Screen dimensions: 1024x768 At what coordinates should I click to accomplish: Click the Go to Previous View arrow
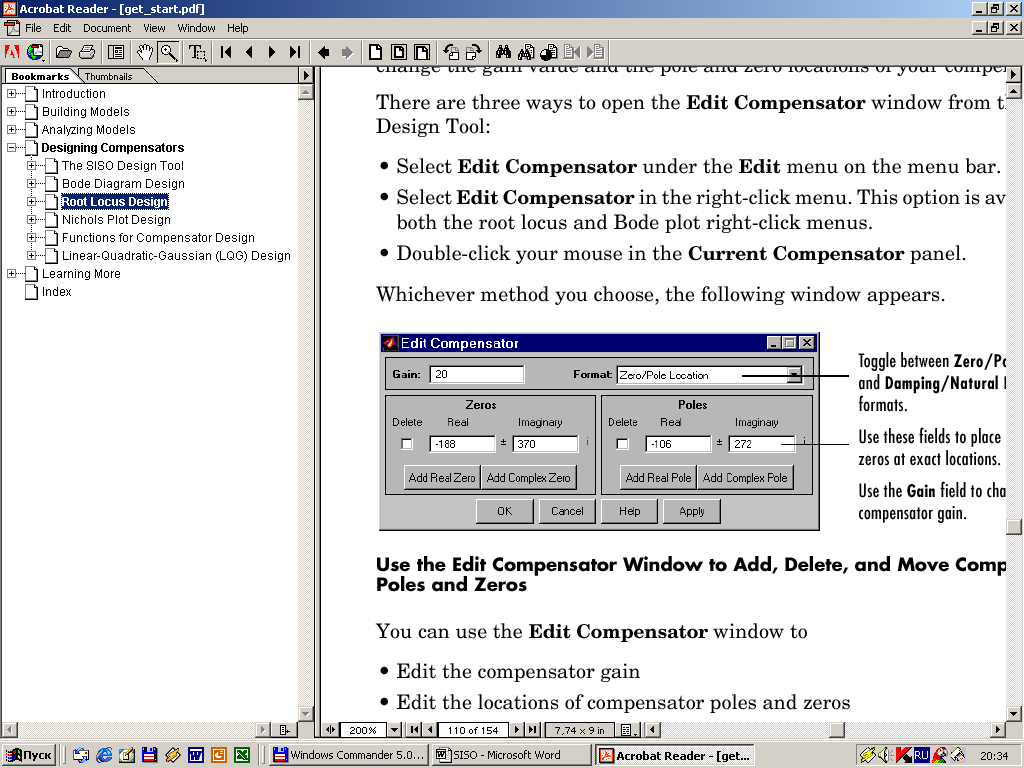pyautogui.click(x=323, y=52)
